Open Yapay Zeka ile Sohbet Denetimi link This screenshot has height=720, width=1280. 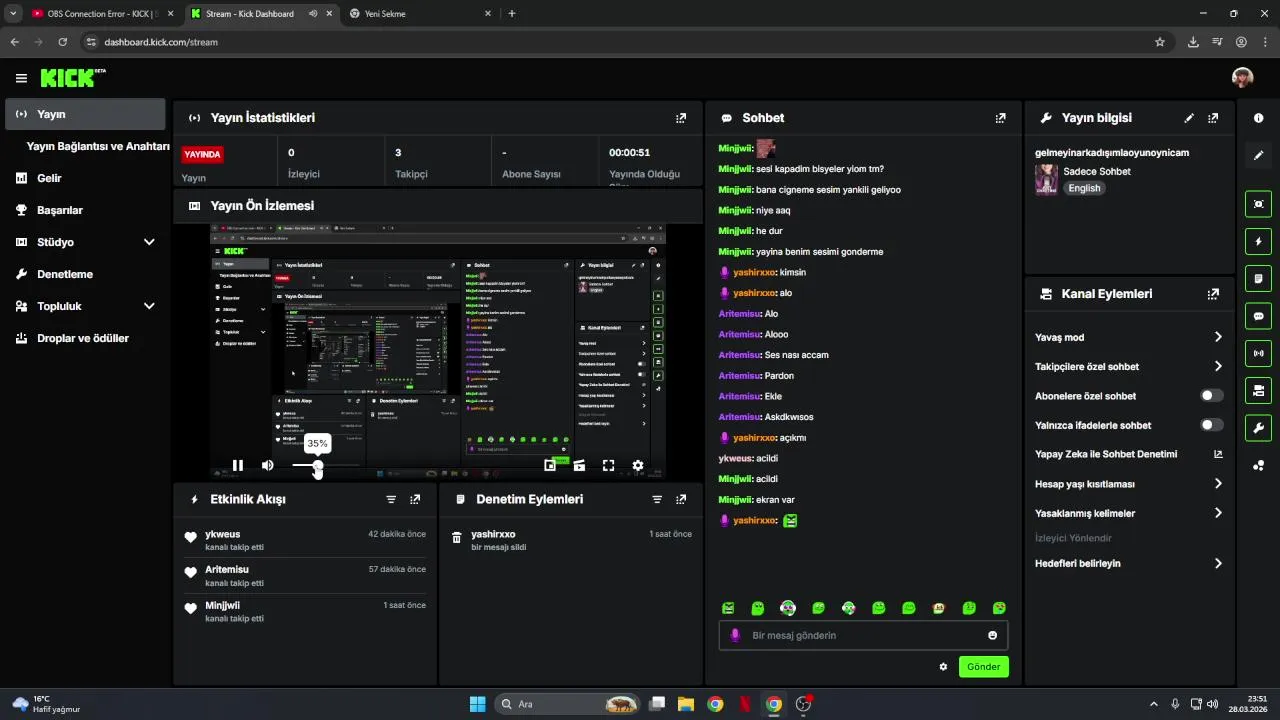(x=1129, y=454)
